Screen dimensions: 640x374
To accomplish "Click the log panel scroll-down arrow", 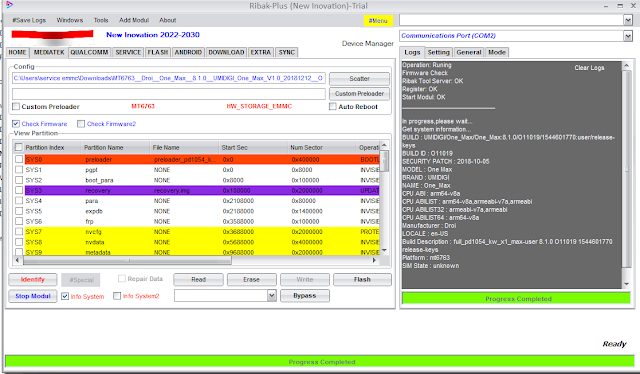I will [627, 284].
